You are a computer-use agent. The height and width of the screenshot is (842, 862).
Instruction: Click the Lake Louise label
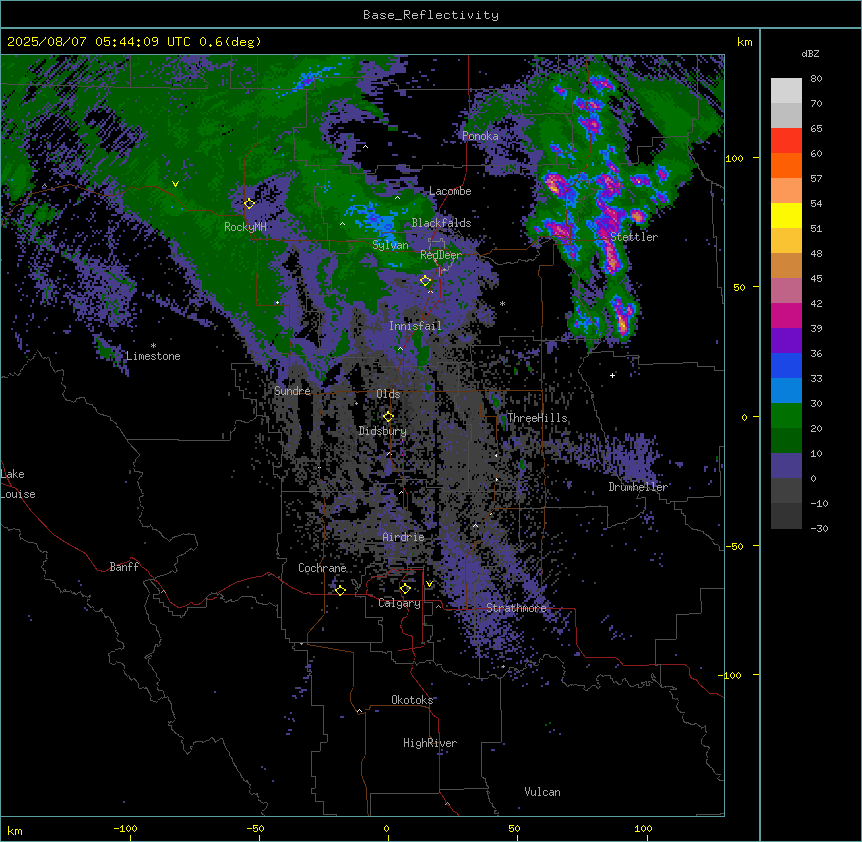click(x=16, y=484)
